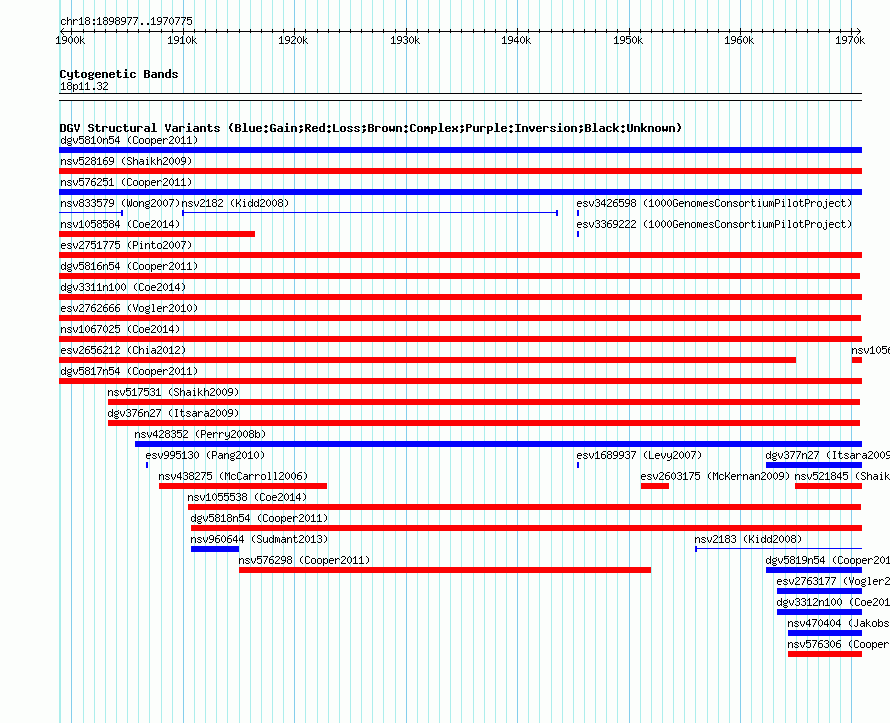Select the nsv428352 (Perry2008b) label
The height and width of the screenshot is (723, 890).
point(200,434)
